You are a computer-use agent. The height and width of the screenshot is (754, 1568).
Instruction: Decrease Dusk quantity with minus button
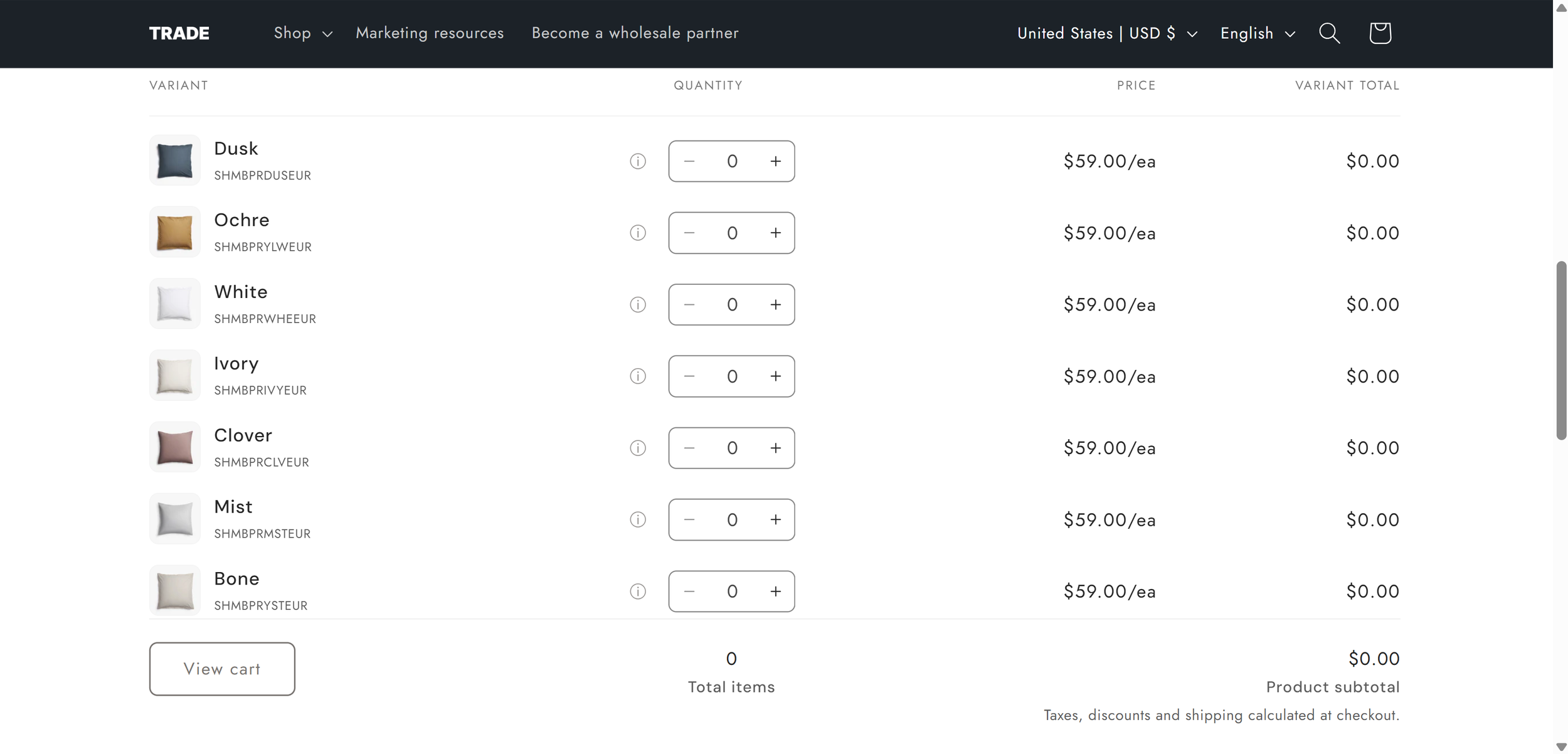(689, 161)
